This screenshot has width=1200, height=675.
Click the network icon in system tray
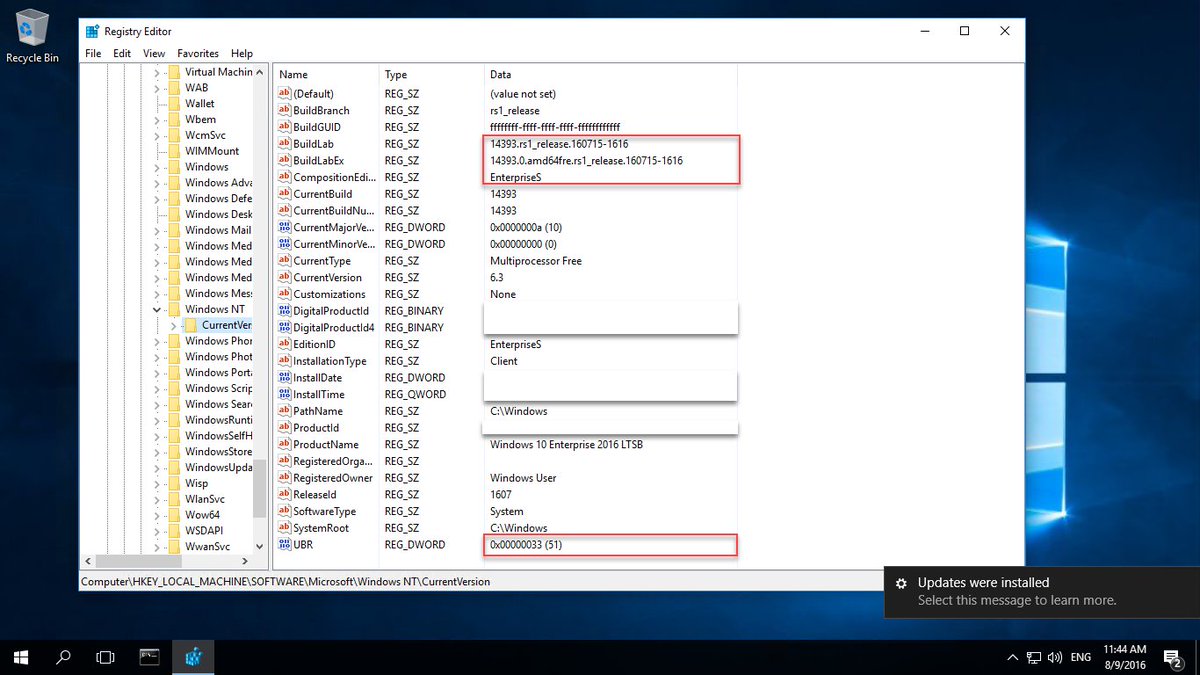pos(1033,657)
